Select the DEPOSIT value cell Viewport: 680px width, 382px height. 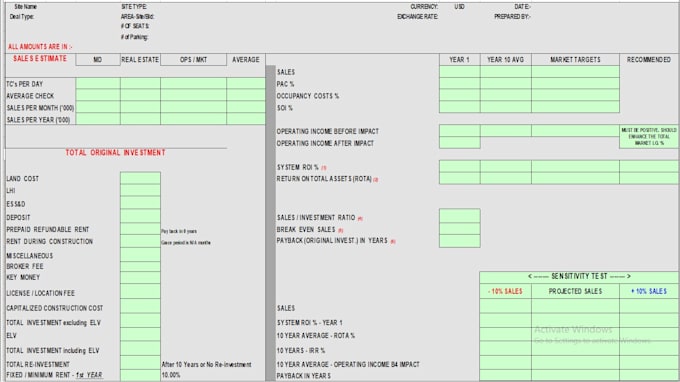coord(140,216)
